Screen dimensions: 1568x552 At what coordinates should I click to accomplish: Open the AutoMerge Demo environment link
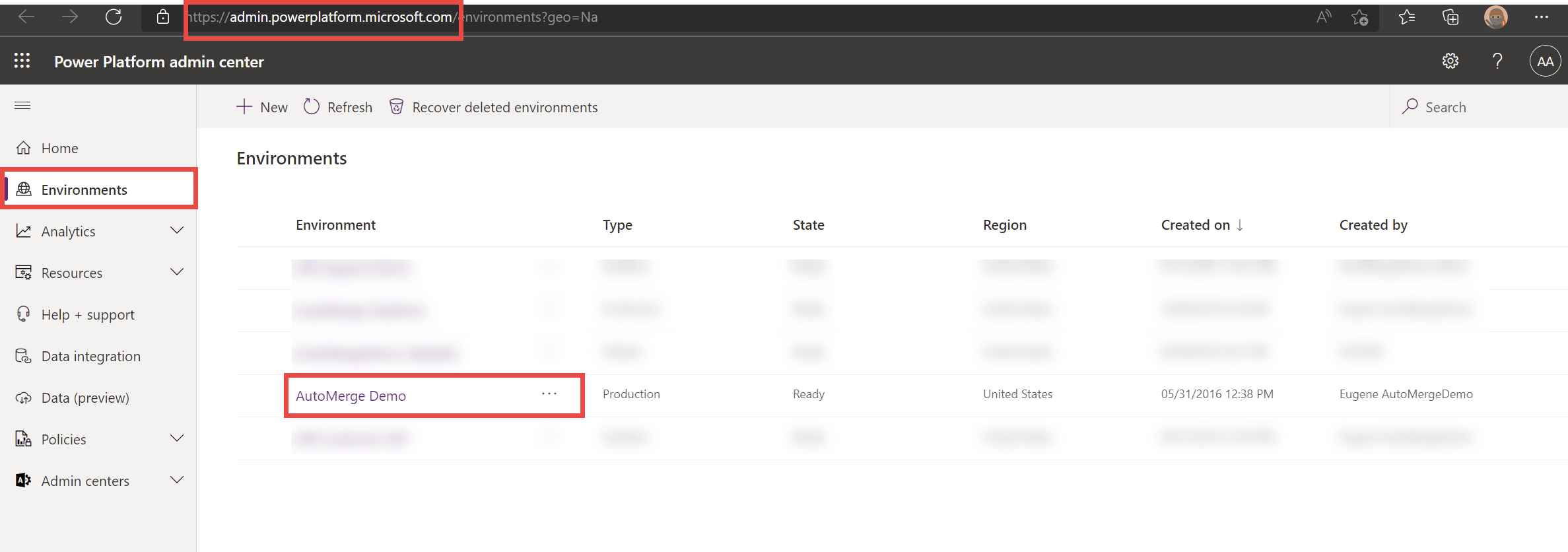coord(351,396)
